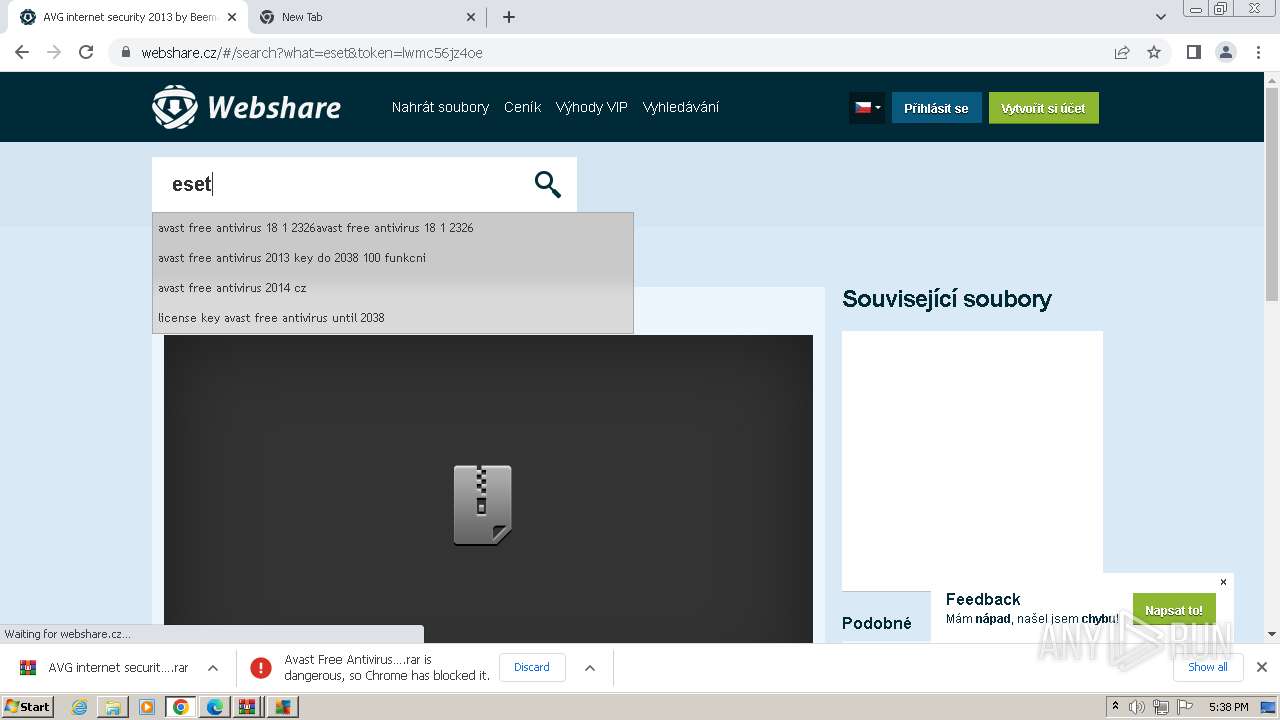Viewport: 1280px width, 720px height.
Task: Click the taskbar clock 5:38 PM
Action: tap(1228, 707)
